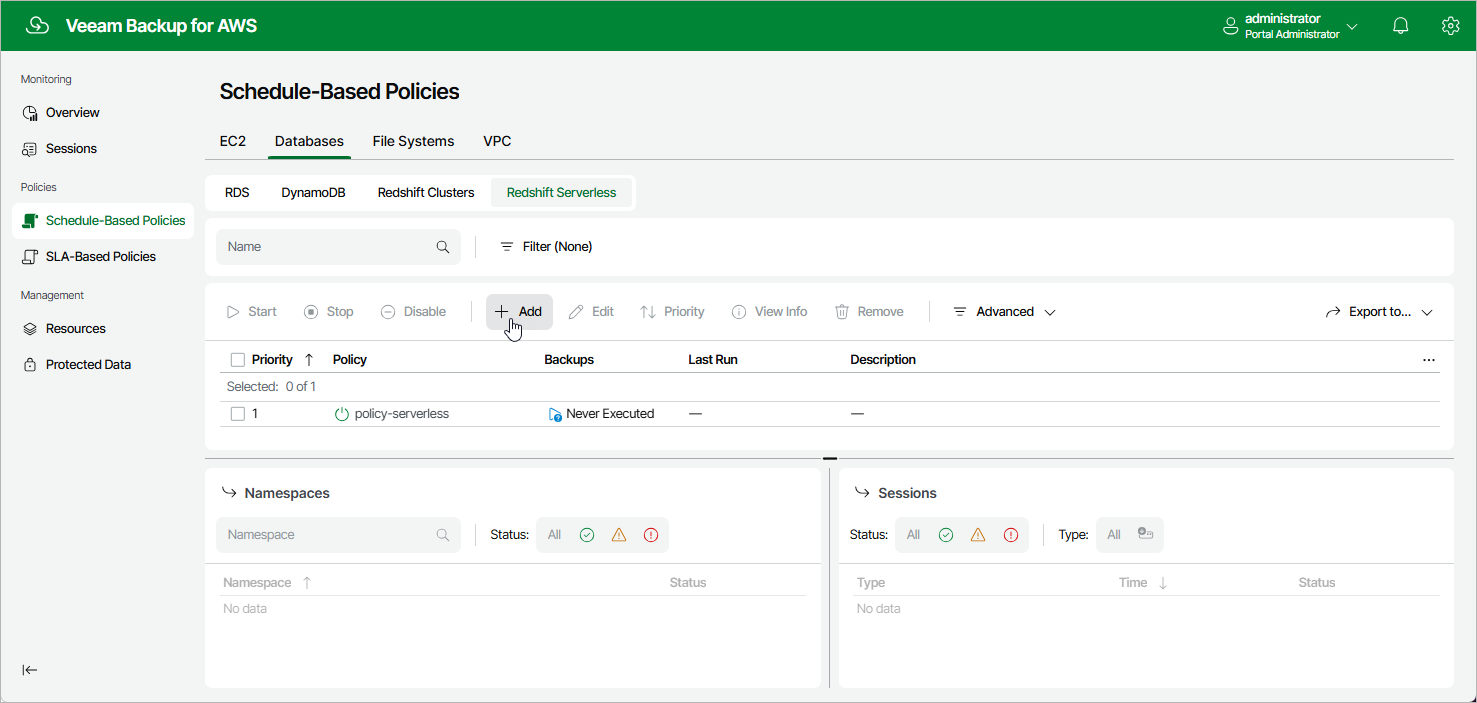Open Schedule-Based Policies in sidebar
Image resolution: width=1477 pixels, height=703 pixels.
point(102,221)
